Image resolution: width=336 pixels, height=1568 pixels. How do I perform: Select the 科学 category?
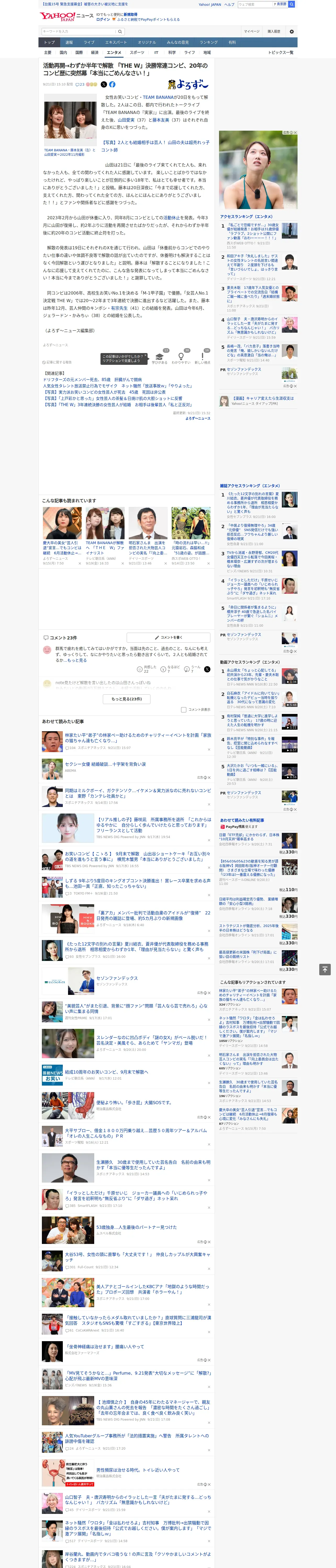[x=172, y=52]
